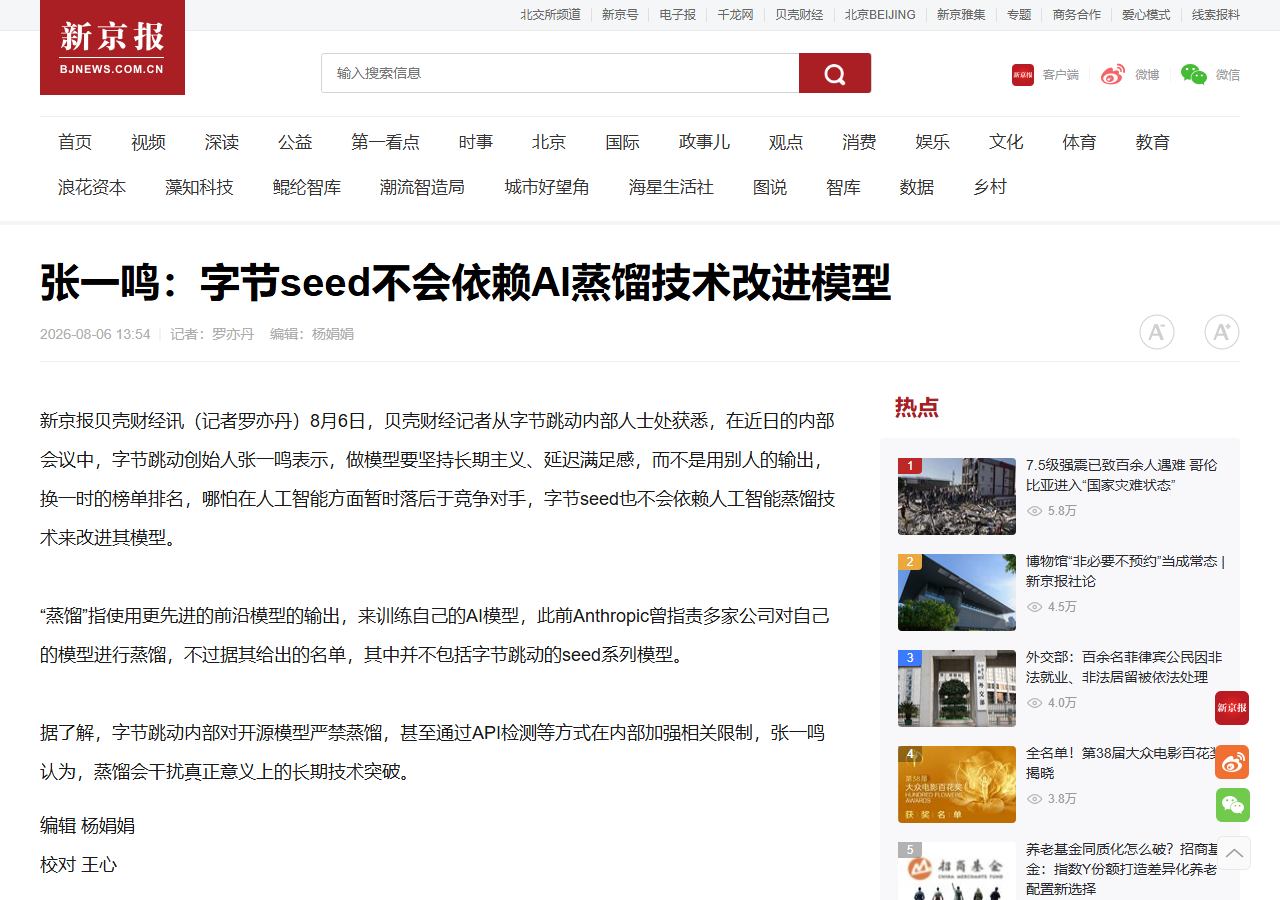
Task: Open the 图说 section
Action: 770,187
